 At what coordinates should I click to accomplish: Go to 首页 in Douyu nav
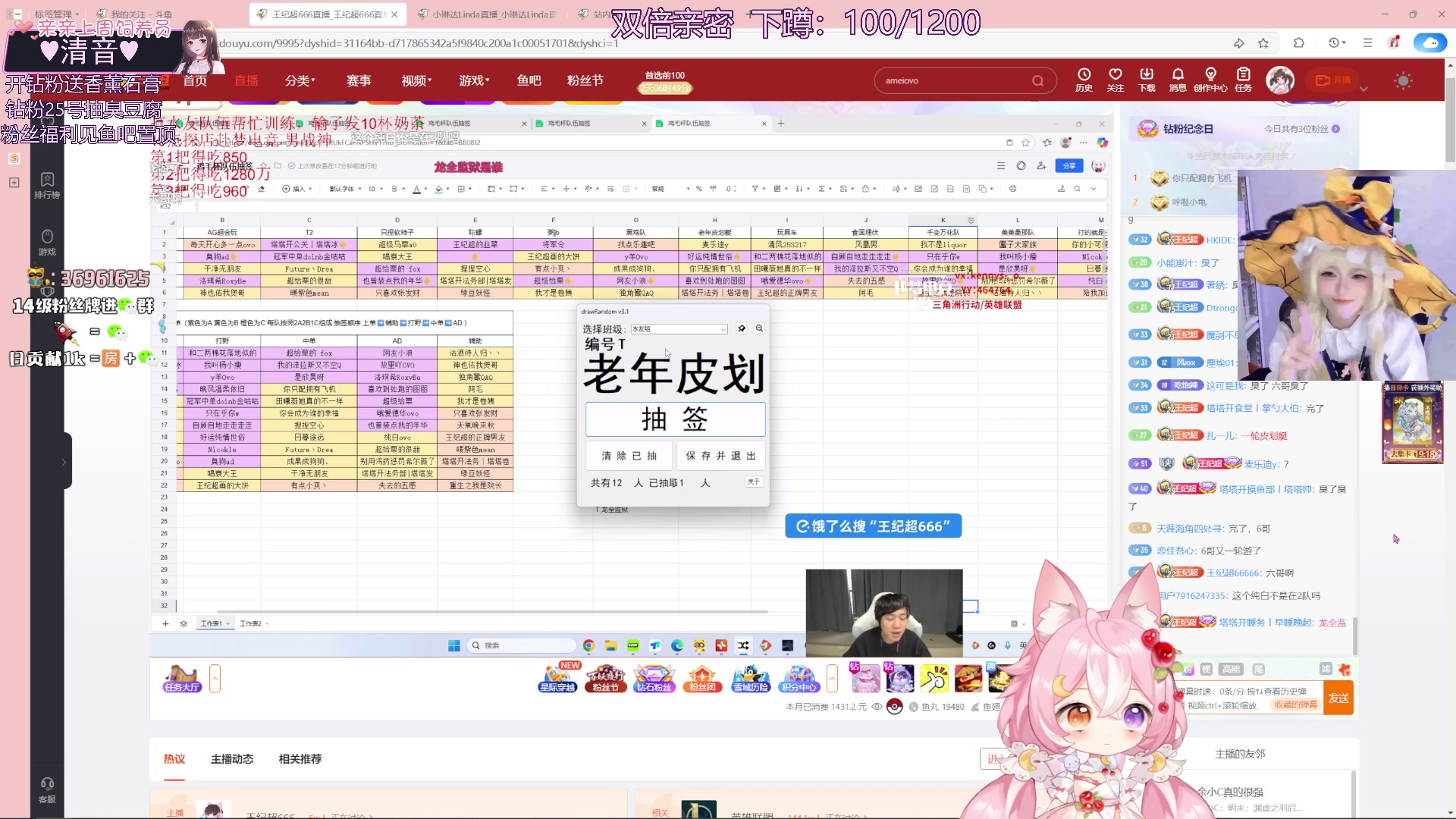[195, 80]
